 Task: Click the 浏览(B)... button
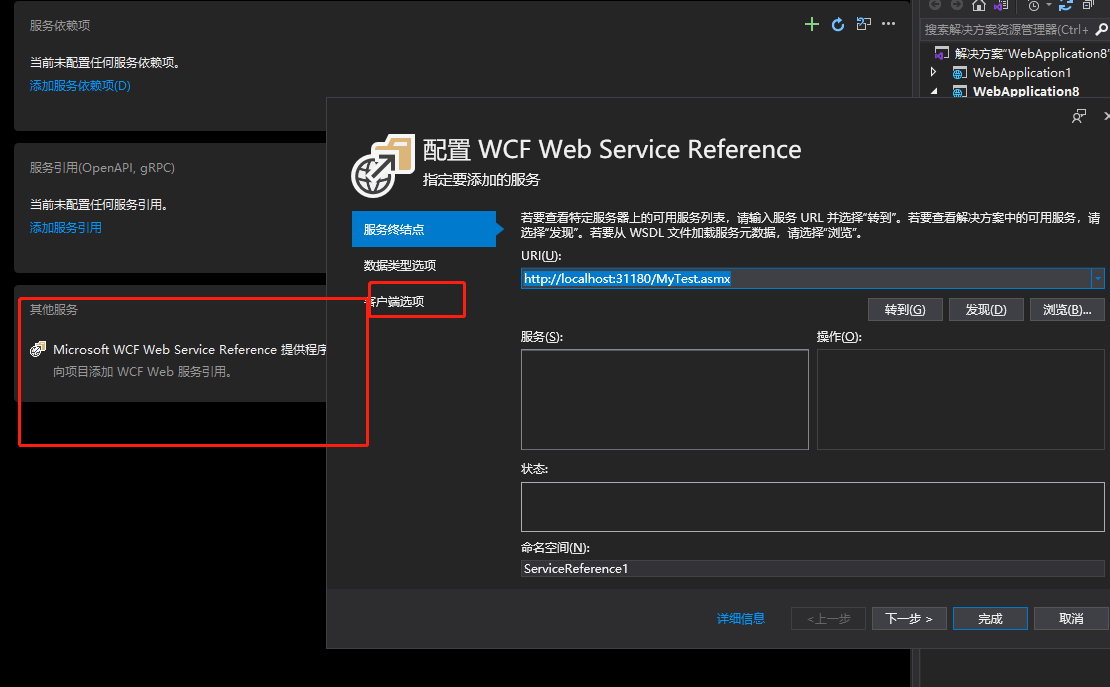(x=1067, y=310)
